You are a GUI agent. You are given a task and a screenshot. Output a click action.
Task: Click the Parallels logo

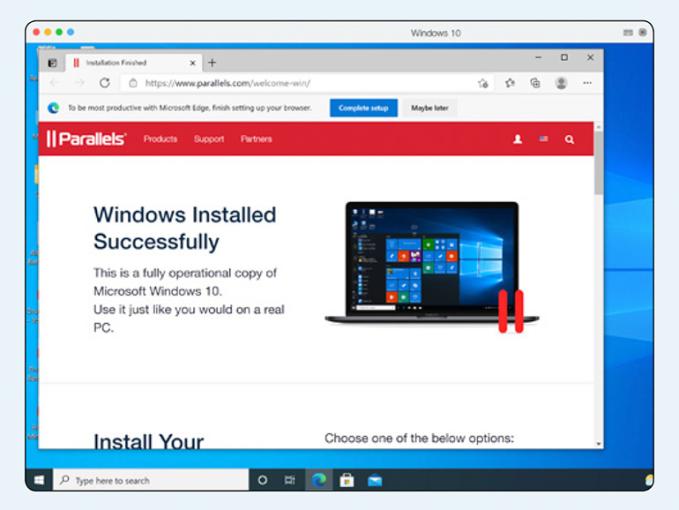coord(87,139)
